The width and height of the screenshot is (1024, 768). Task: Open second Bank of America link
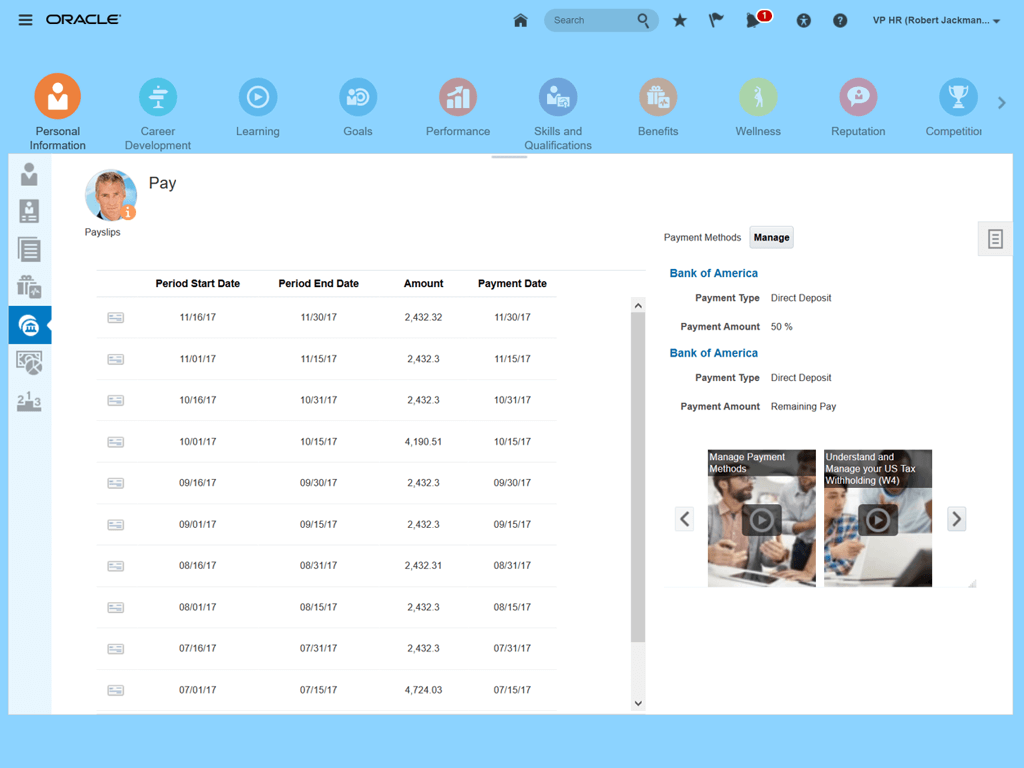(714, 353)
